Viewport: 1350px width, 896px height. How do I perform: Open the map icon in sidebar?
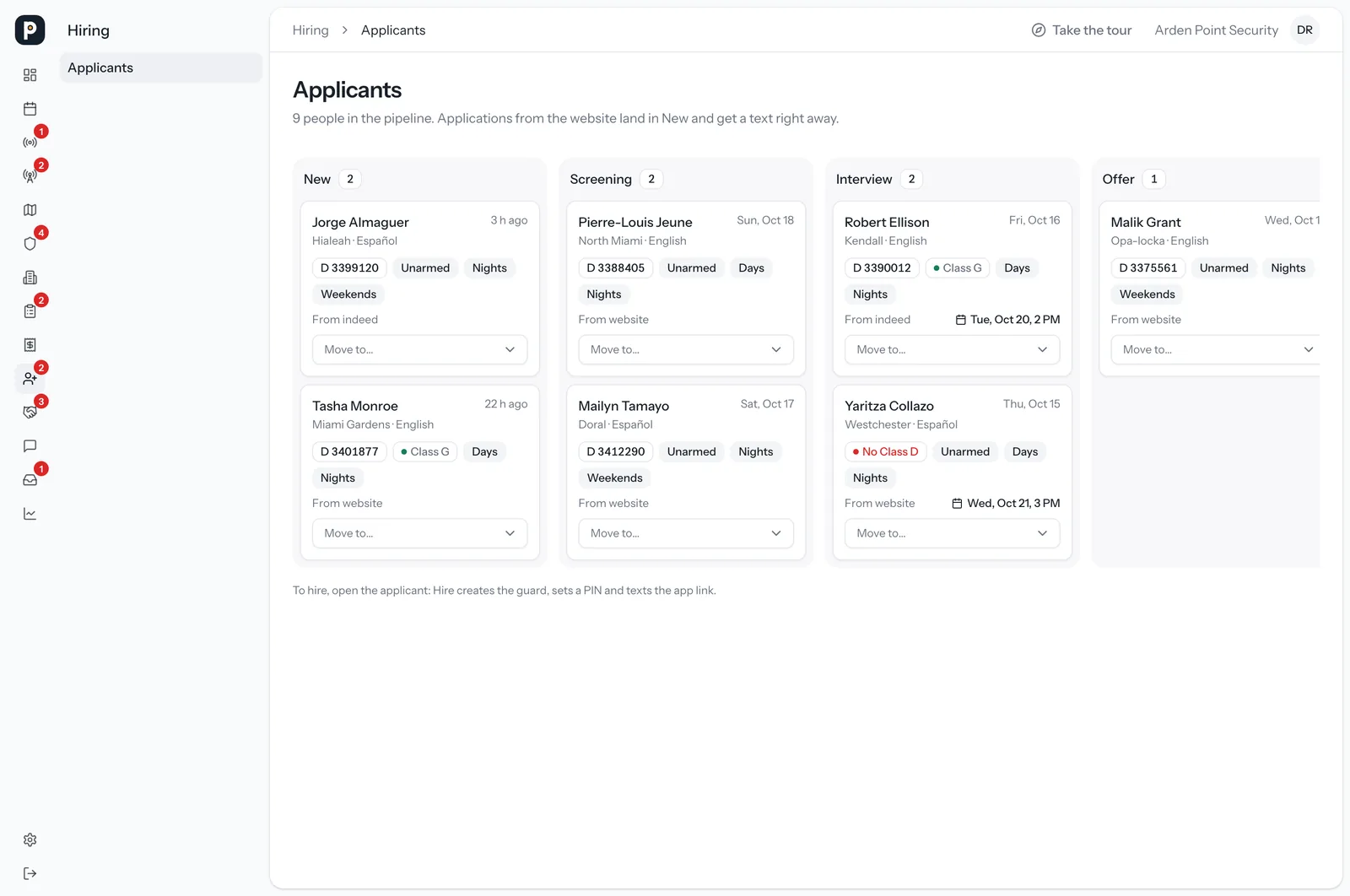[x=30, y=210]
